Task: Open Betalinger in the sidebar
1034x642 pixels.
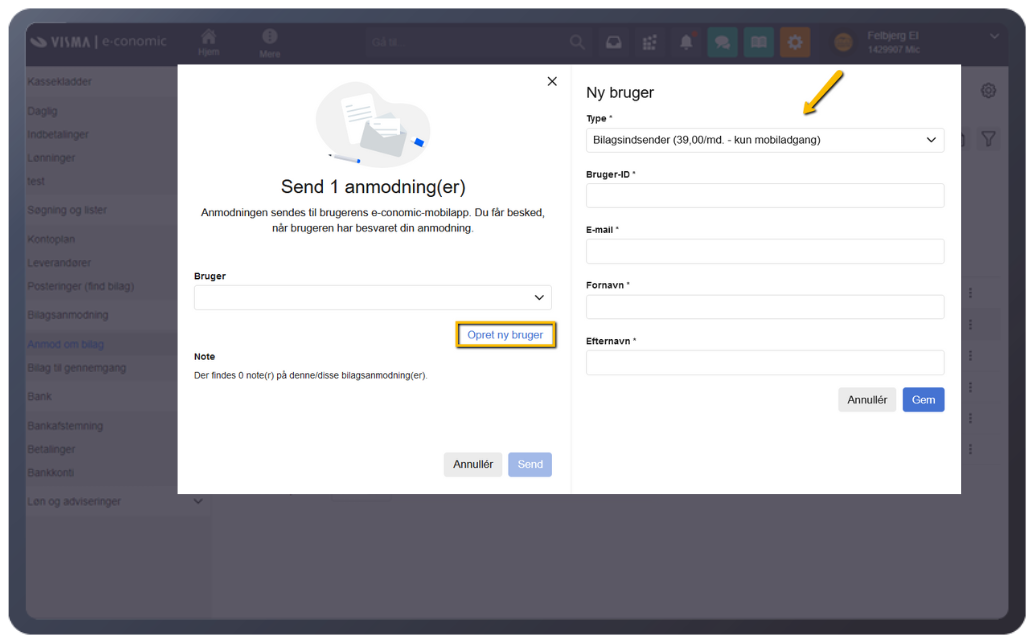Action: pyautogui.click(x=51, y=450)
